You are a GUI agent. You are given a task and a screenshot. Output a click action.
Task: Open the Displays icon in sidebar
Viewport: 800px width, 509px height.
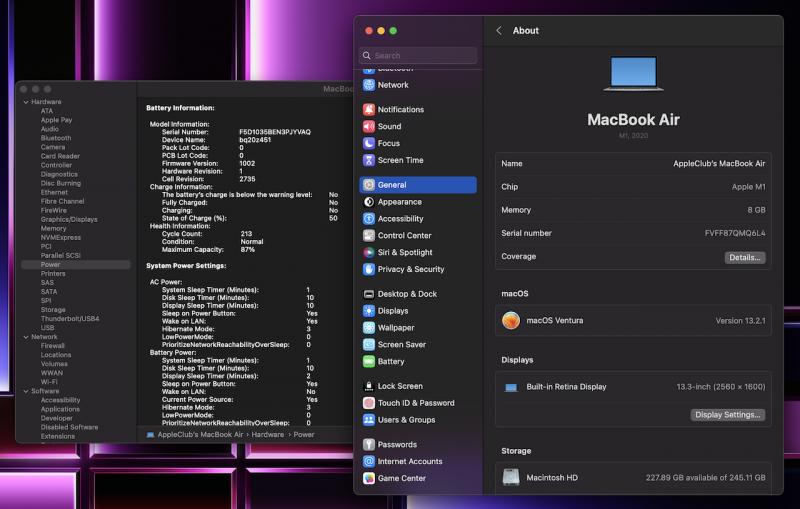coord(369,311)
